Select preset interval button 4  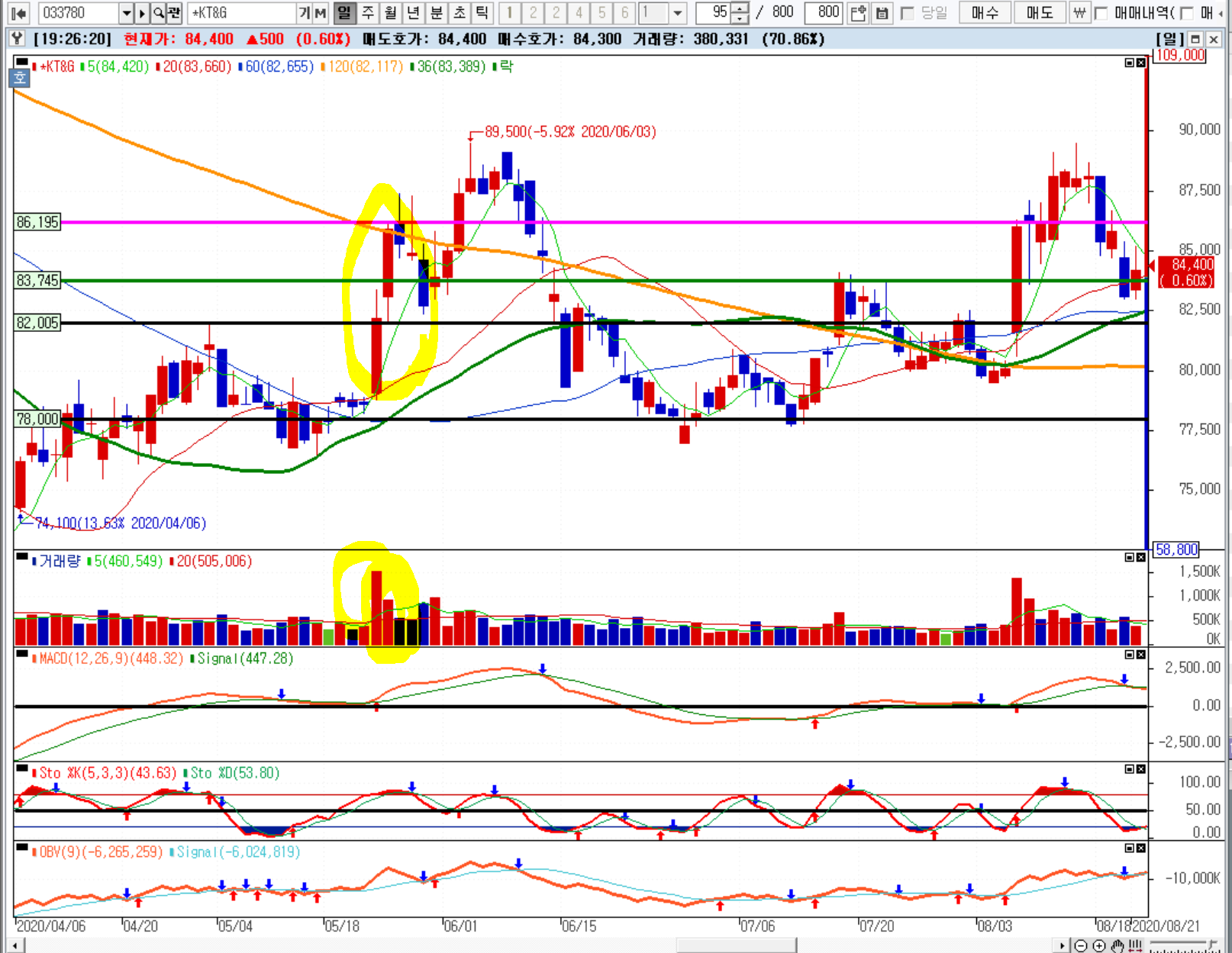[x=579, y=13]
